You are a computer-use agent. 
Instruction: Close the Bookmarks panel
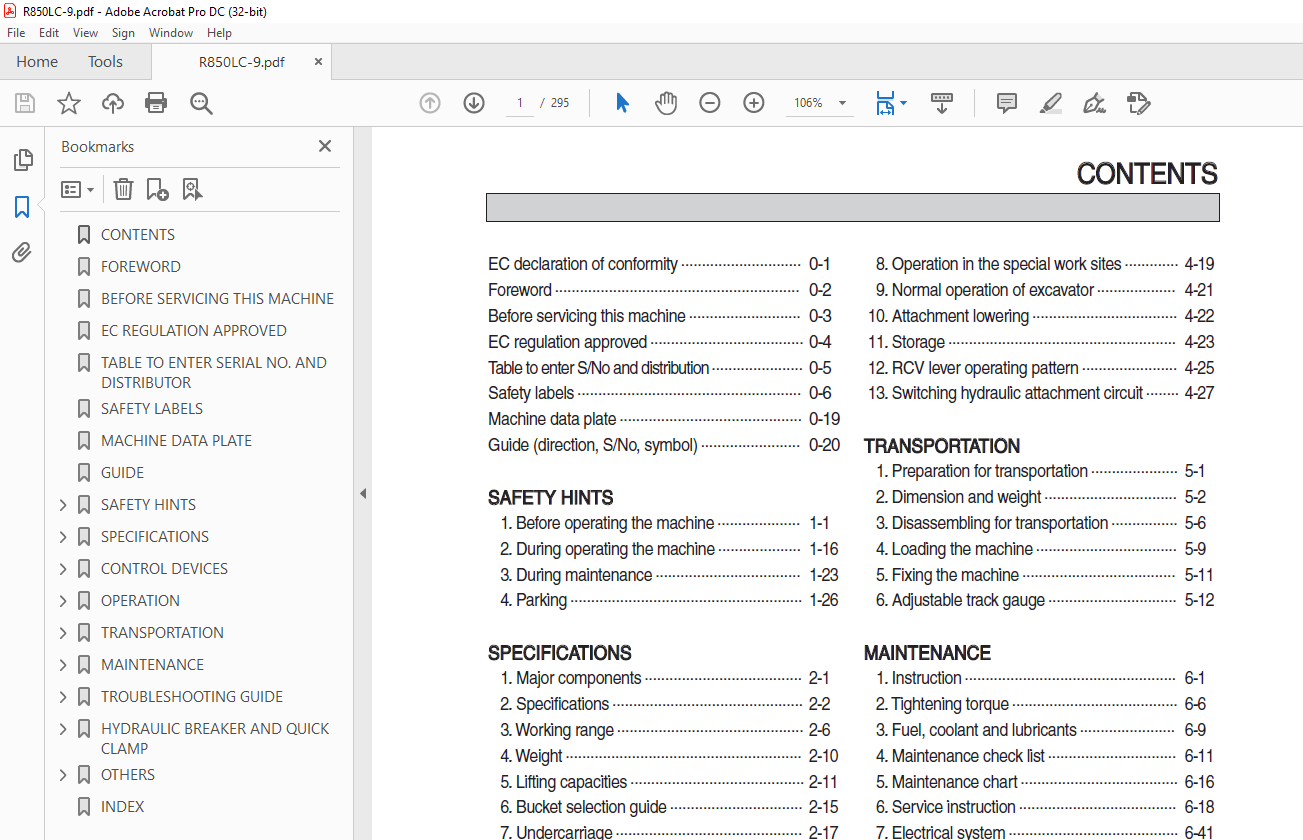pos(325,146)
